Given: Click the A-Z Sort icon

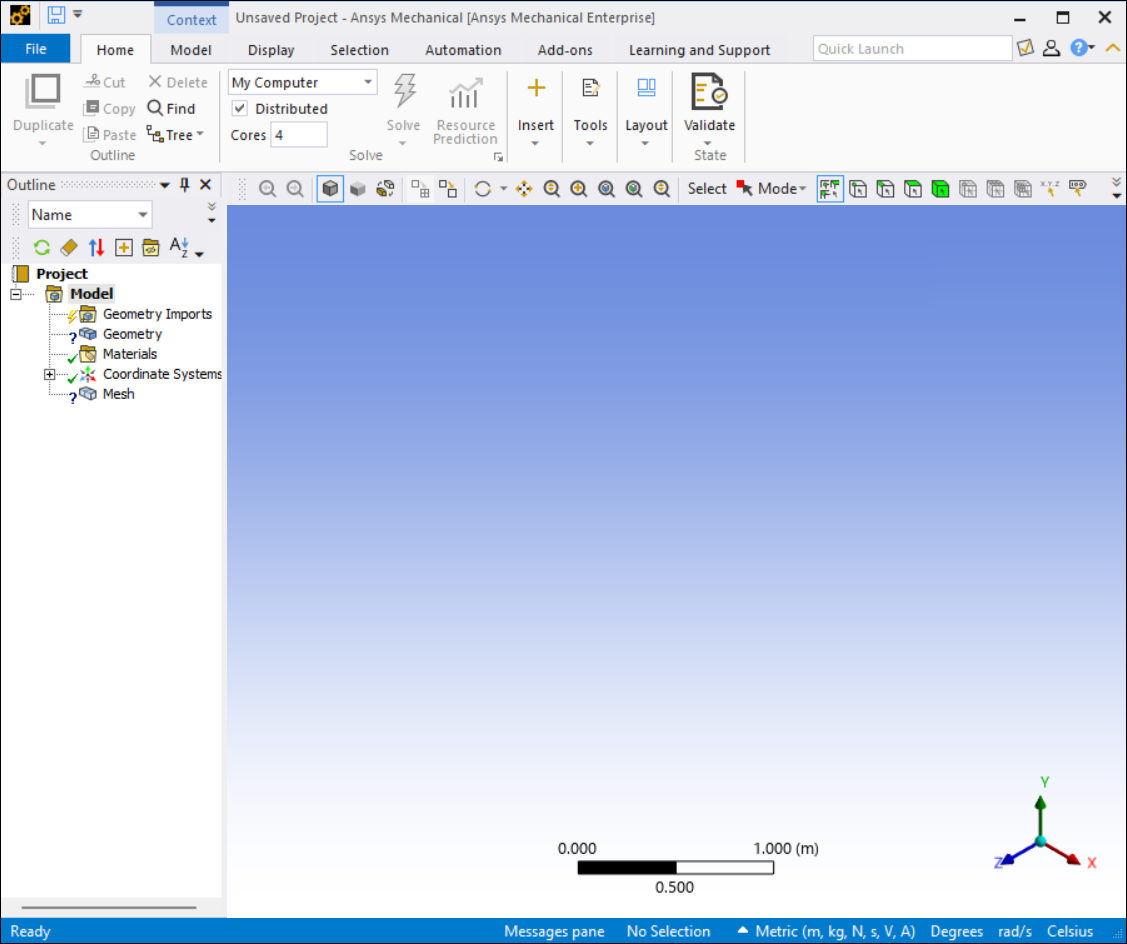Looking at the screenshot, I should click(x=179, y=247).
